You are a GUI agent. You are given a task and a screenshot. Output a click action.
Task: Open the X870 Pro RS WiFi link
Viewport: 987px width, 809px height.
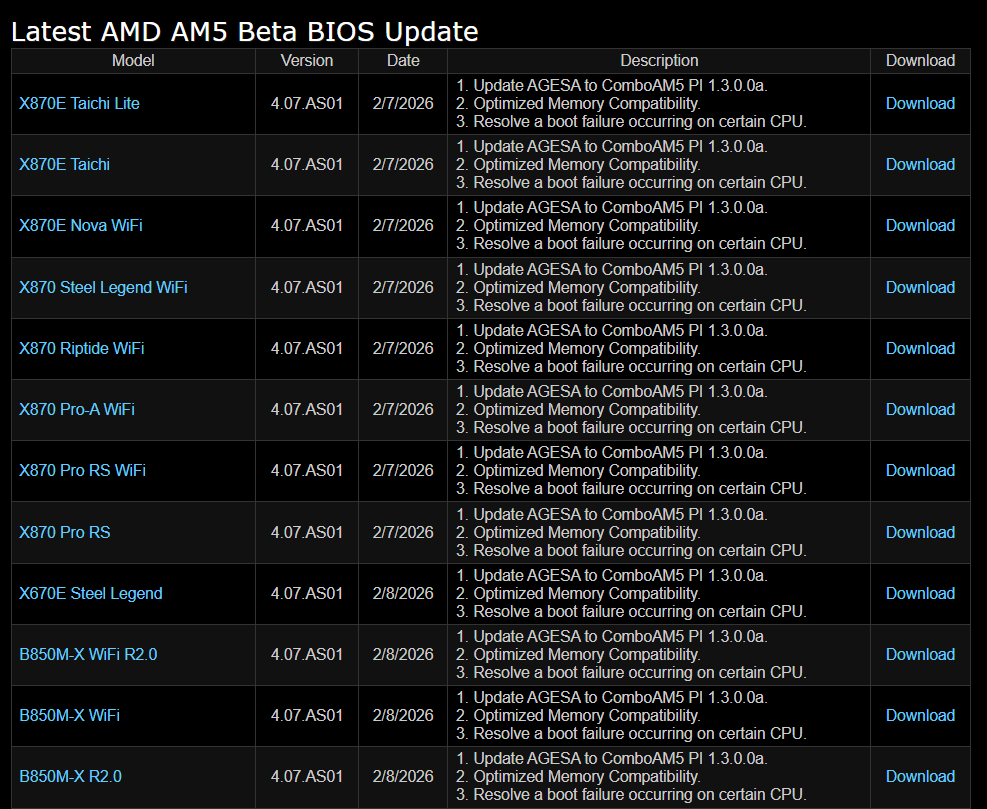(82, 470)
